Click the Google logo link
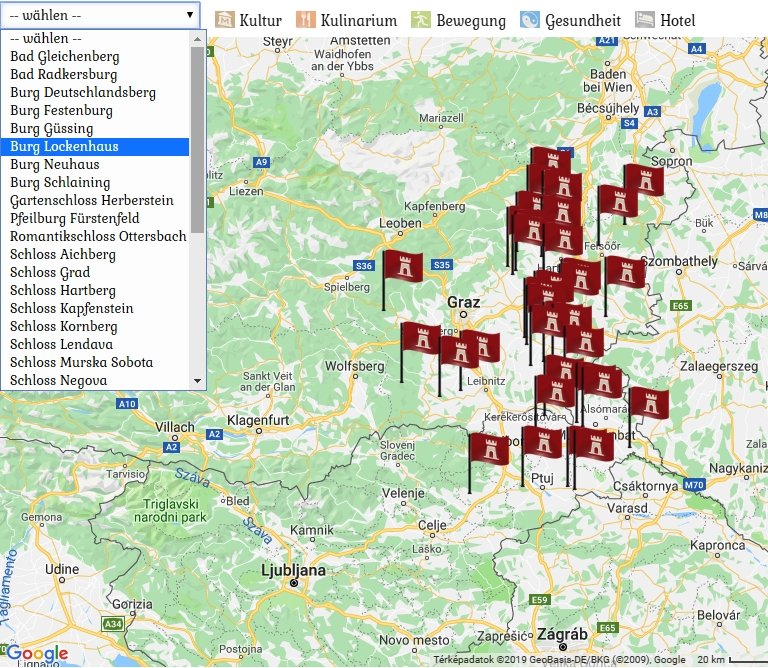 (x=37, y=654)
